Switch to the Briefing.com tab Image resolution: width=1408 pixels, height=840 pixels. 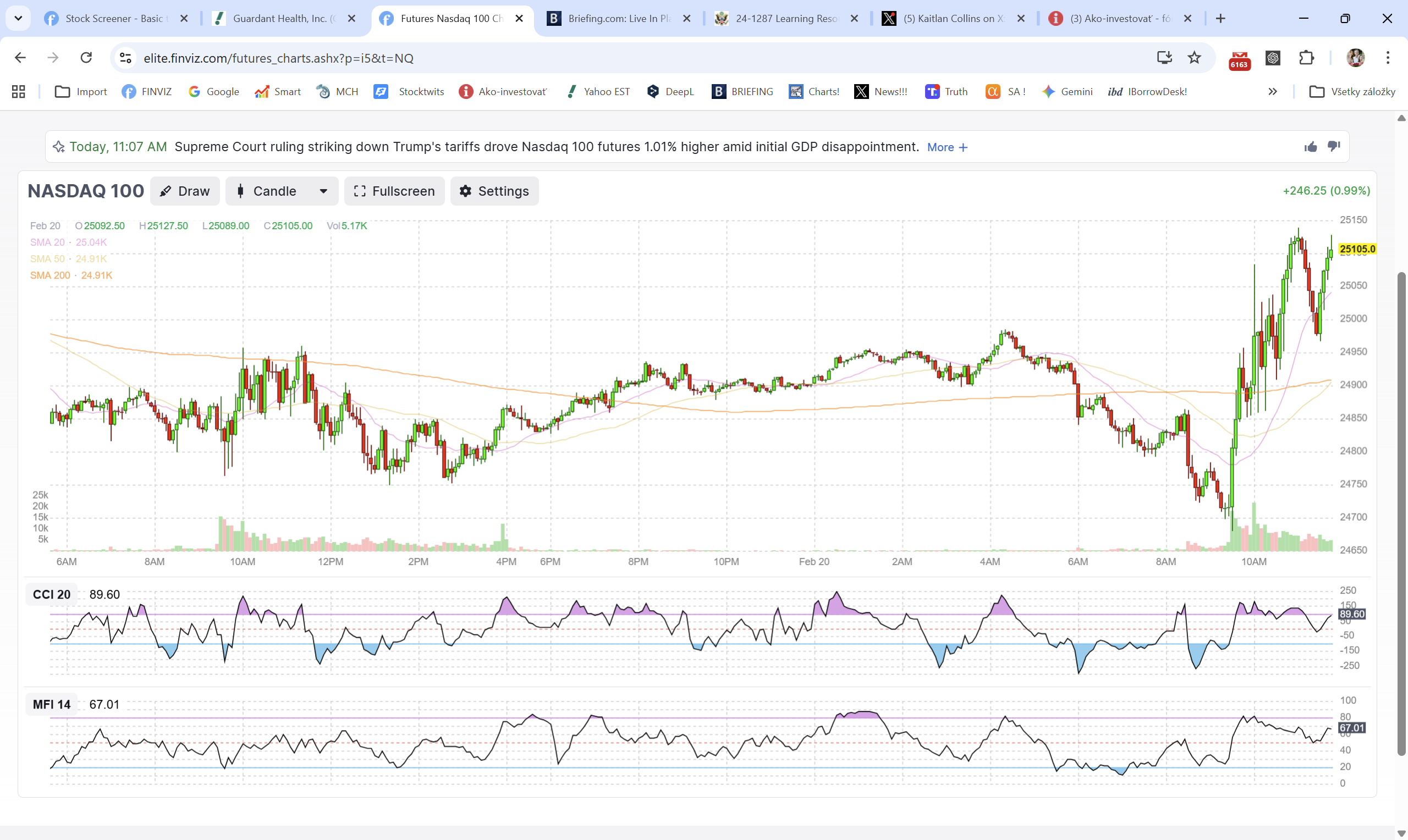[x=619, y=19]
